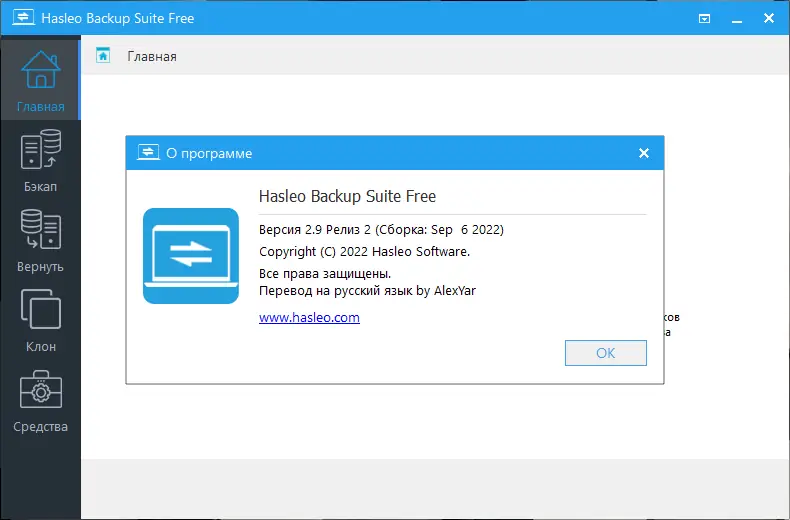
Task: Open the Средства tools section
Action: coord(40,401)
